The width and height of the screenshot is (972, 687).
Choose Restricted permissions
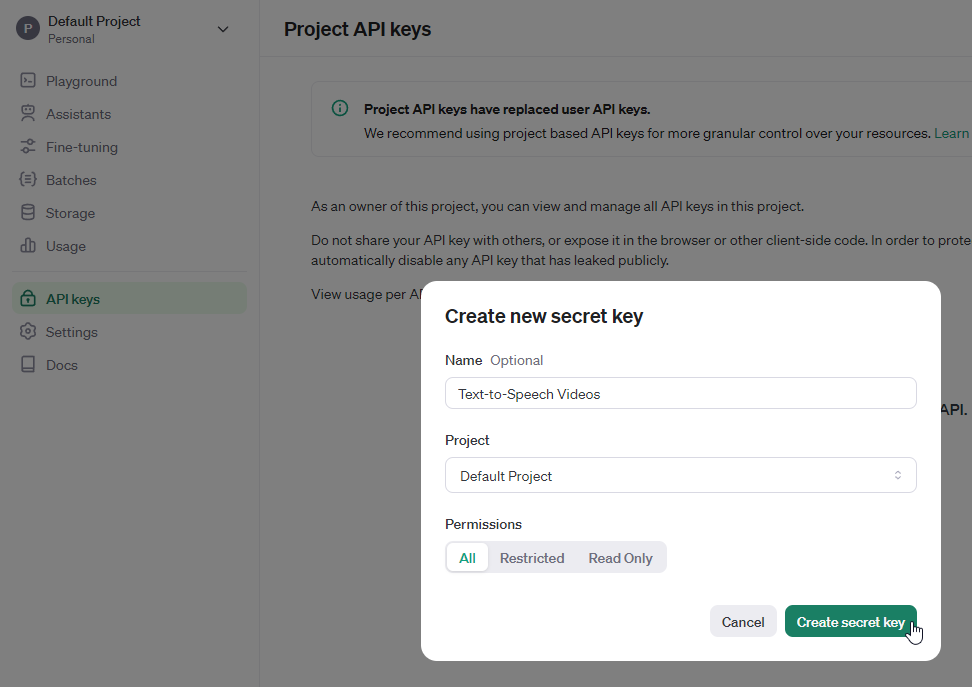click(x=532, y=558)
